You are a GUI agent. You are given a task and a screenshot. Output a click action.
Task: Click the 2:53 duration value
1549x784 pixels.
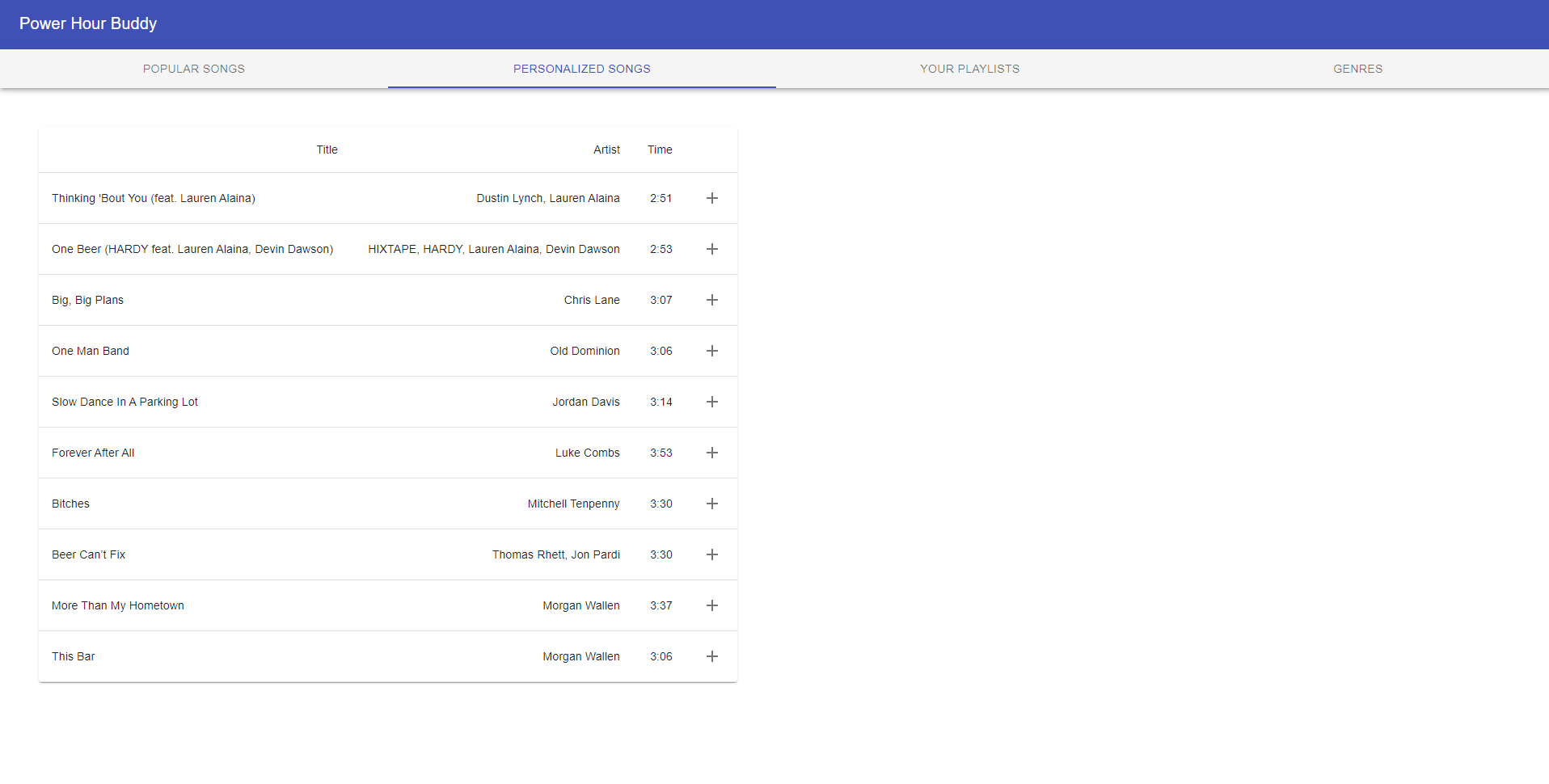[661, 249]
